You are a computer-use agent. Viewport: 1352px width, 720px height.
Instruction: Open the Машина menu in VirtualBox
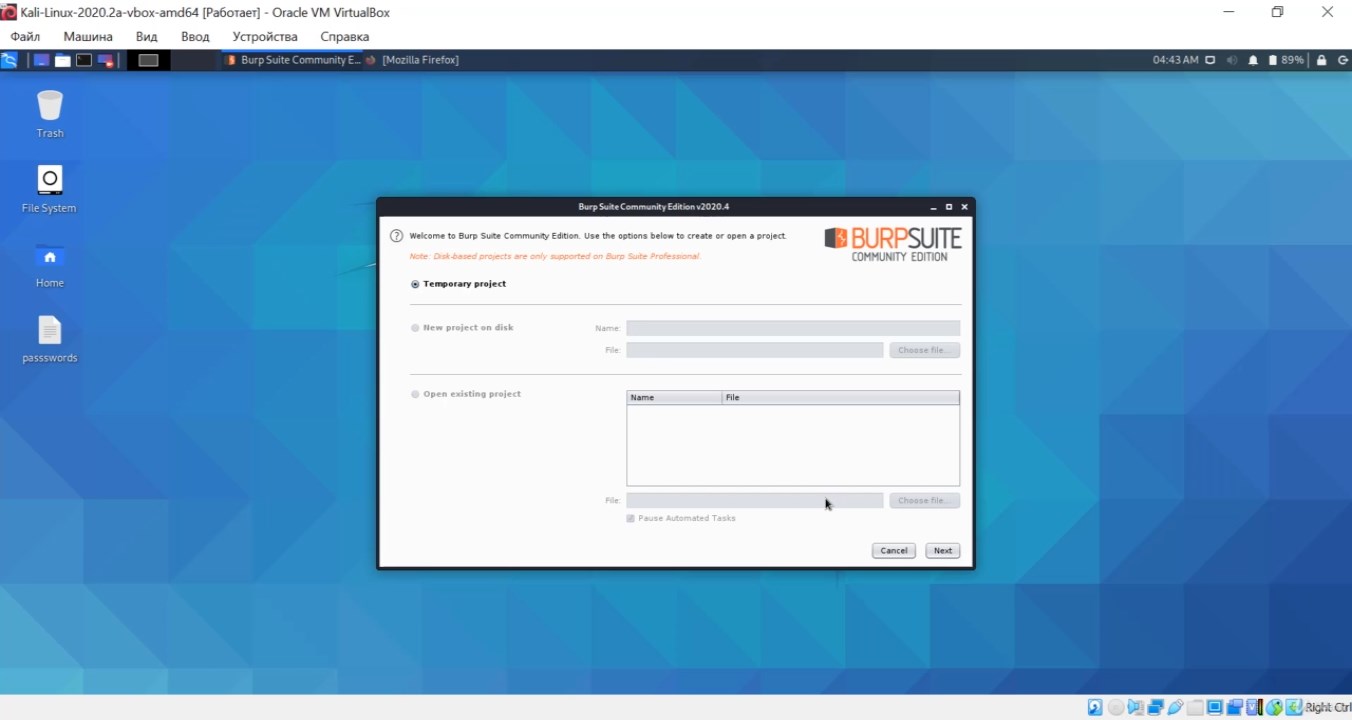click(88, 37)
